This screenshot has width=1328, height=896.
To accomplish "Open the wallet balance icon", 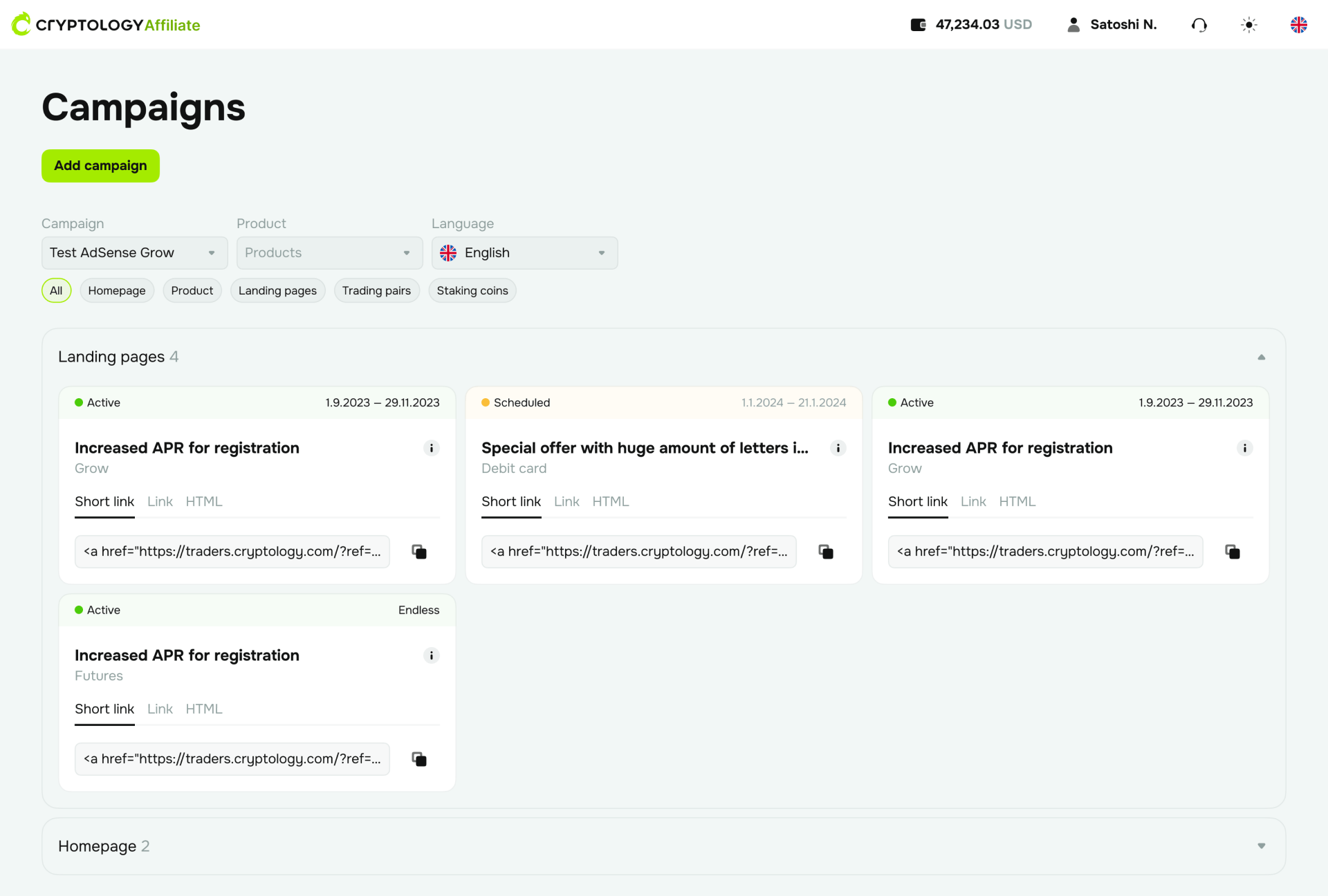I will pyautogui.click(x=918, y=25).
